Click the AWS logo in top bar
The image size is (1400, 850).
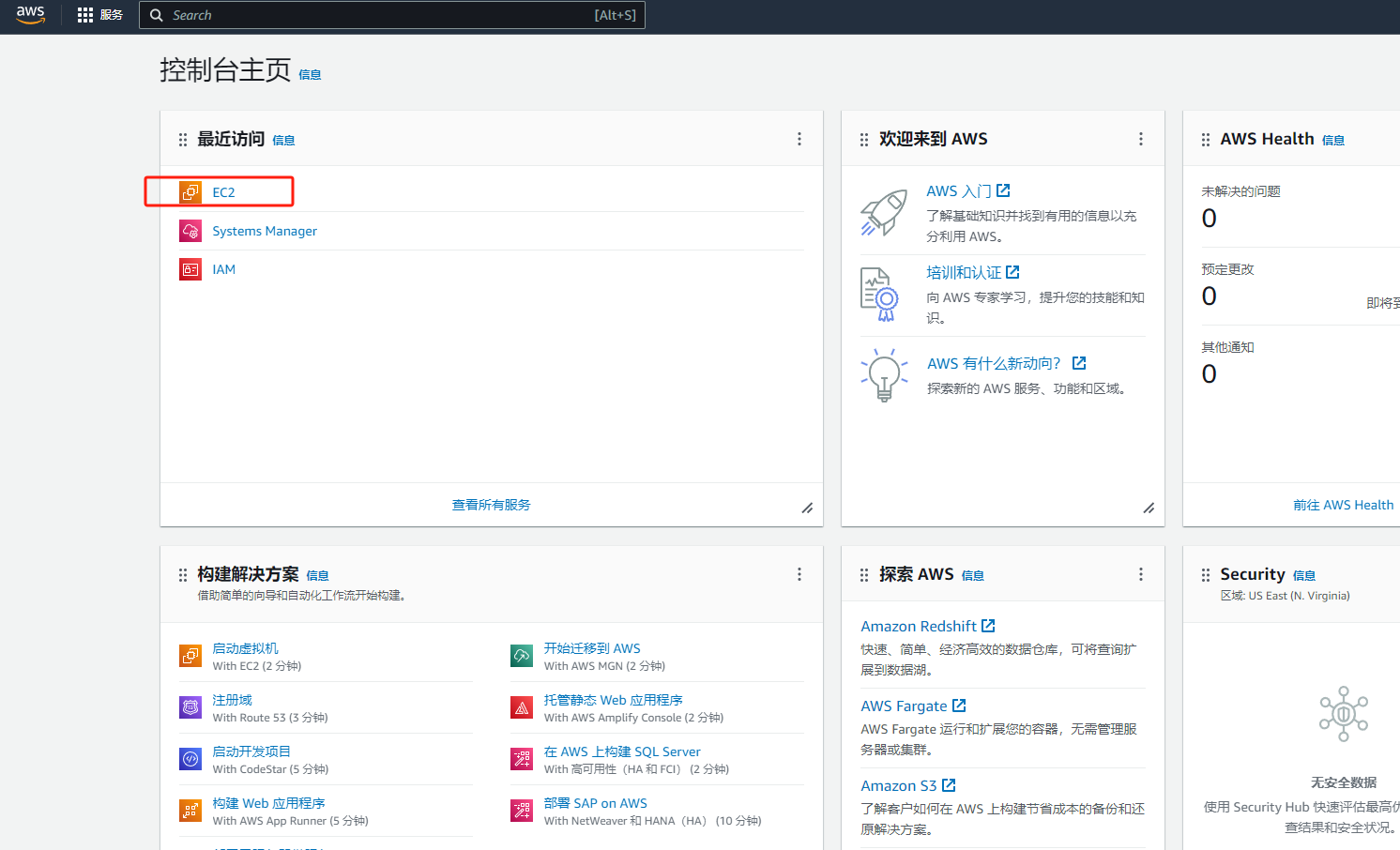30,15
